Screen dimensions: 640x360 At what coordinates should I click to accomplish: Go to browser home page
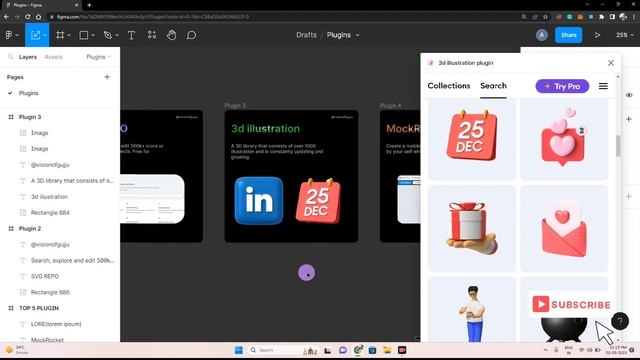[x=38, y=17]
